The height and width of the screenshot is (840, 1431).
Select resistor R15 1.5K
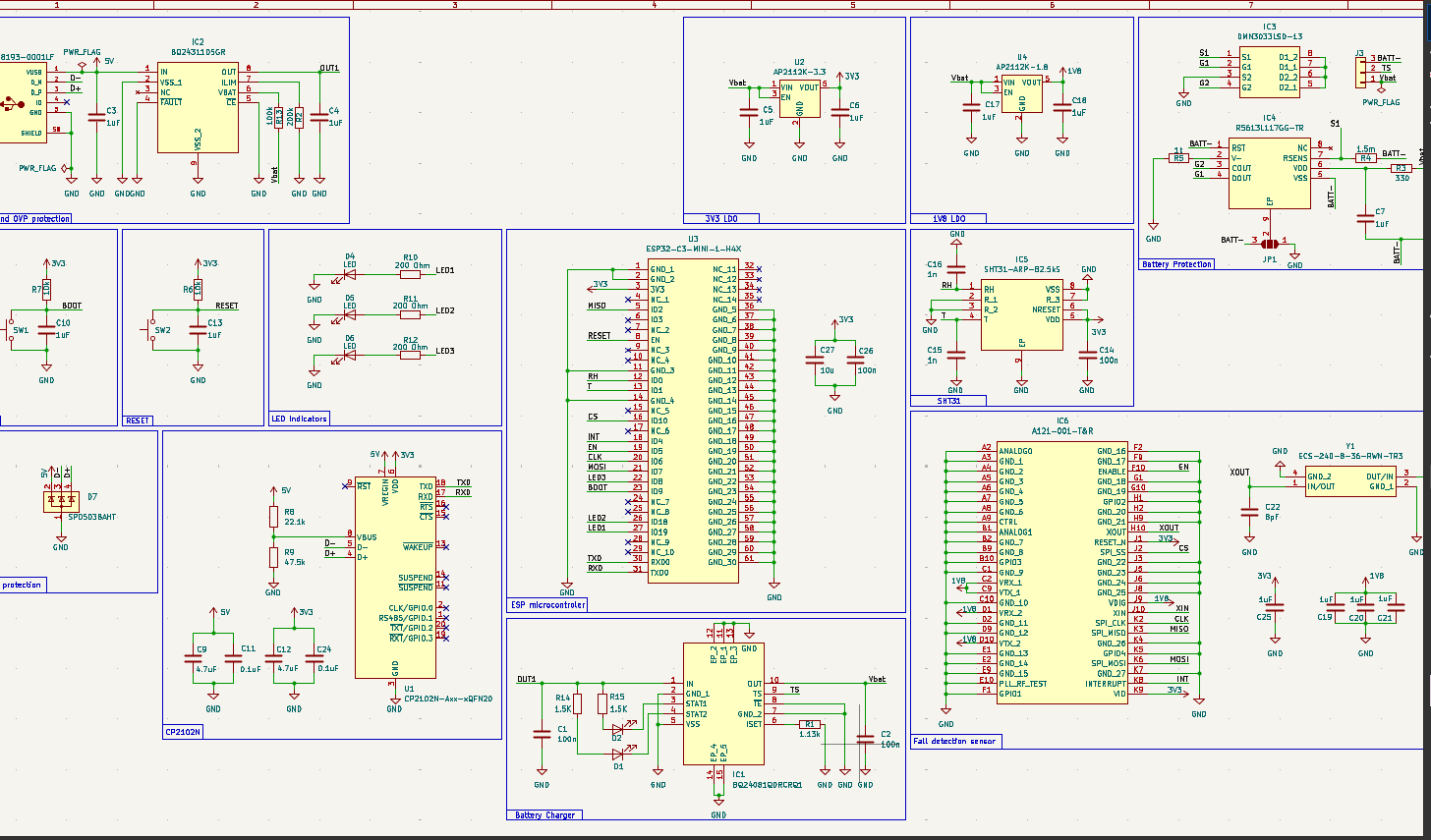(602, 703)
